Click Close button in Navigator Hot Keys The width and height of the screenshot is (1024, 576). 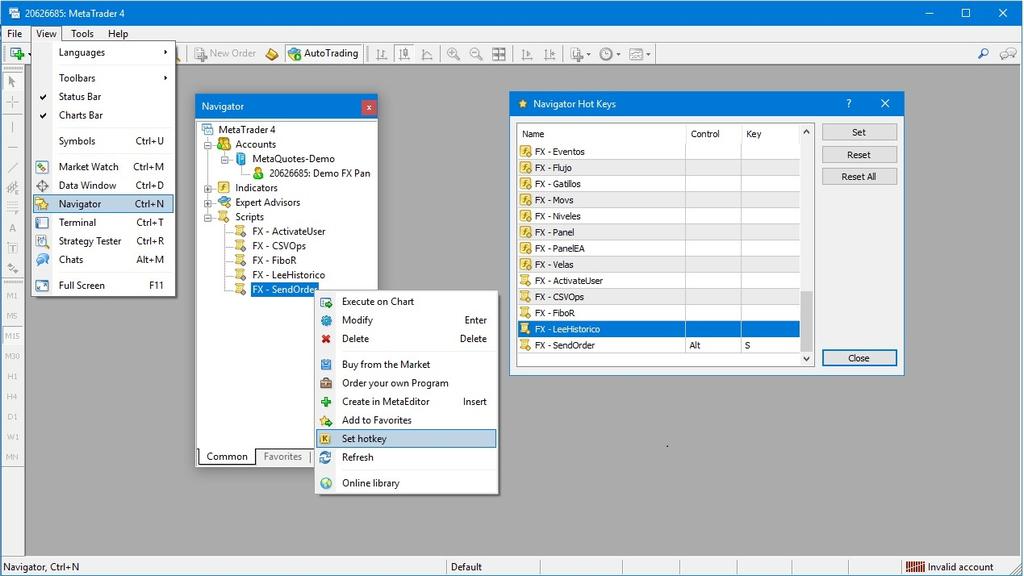coord(859,358)
